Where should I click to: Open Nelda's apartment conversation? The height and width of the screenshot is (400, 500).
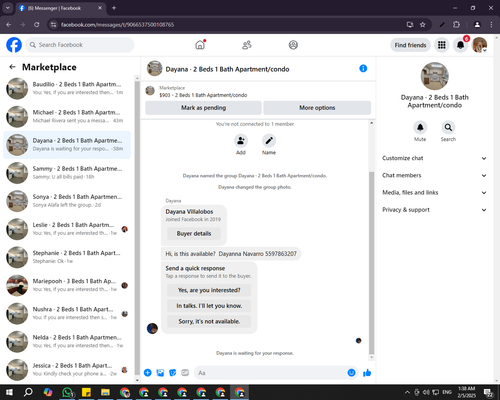click(67, 341)
